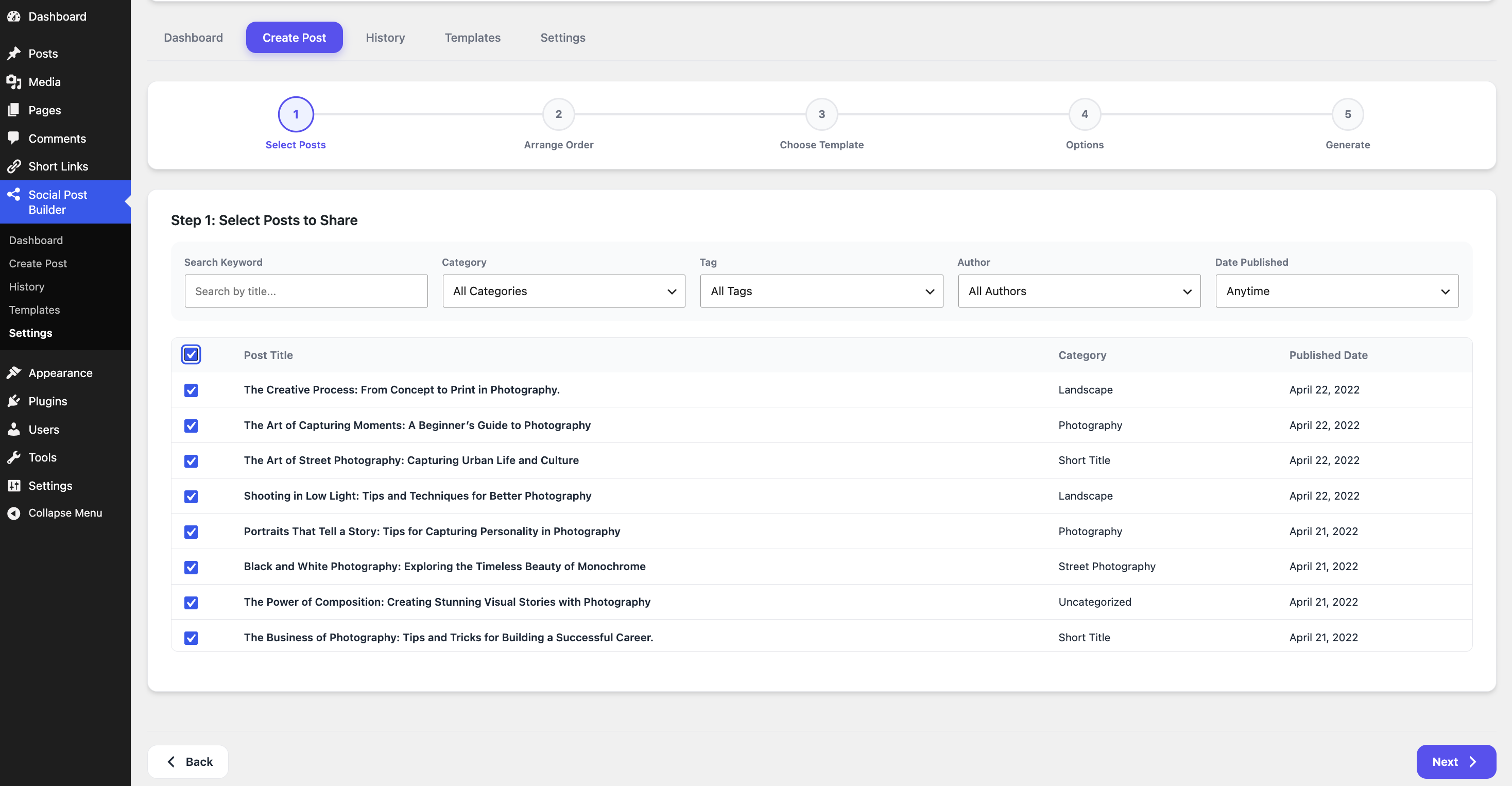This screenshot has width=1512, height=786.
Task: Click the Post Title column header
Action: pos(268,355)
